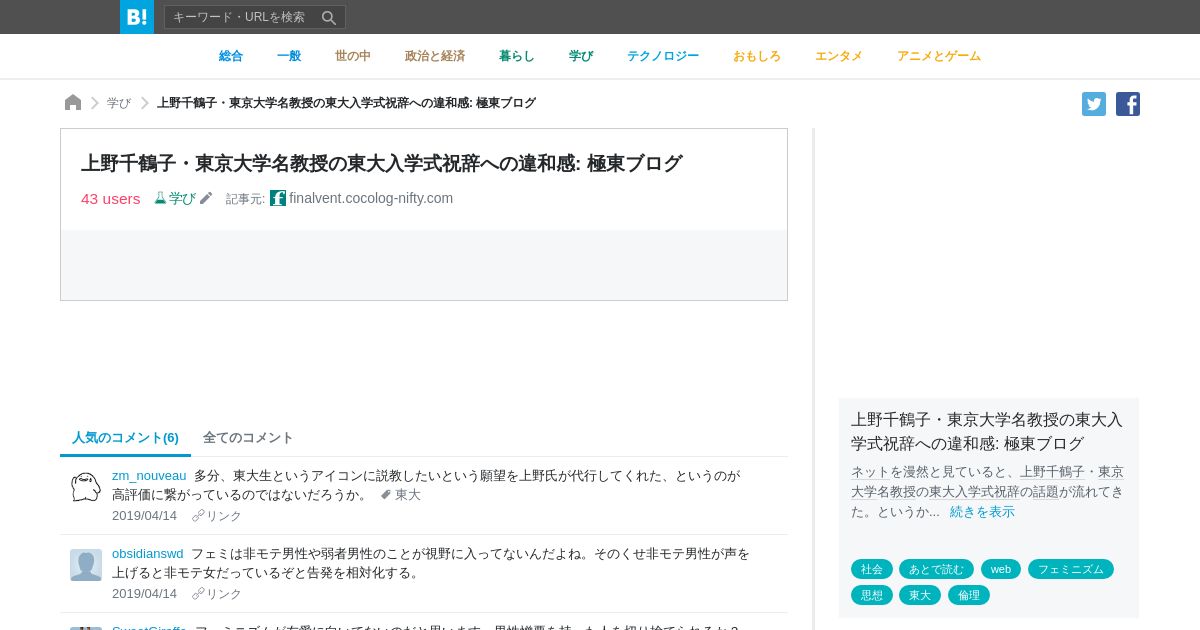The height and width of the screenshot is (630, 1200).
Task: Click the web tag pill
Action: point(1001,569)
